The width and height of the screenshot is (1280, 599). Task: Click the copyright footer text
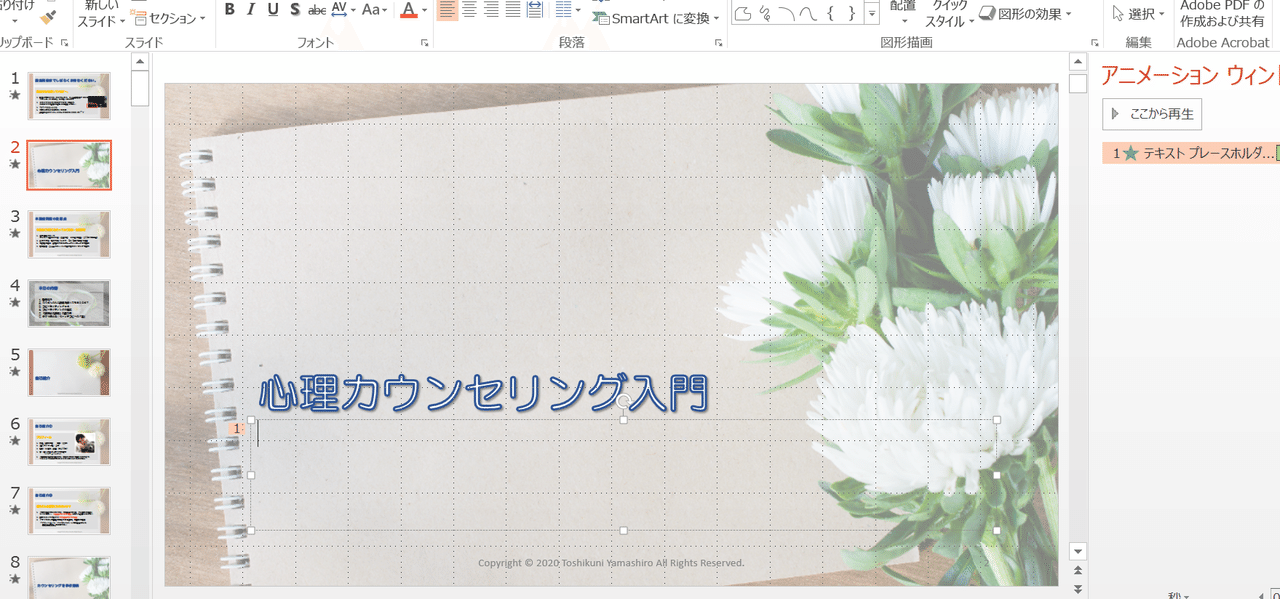pyautogui.click(x=611, y=563)
